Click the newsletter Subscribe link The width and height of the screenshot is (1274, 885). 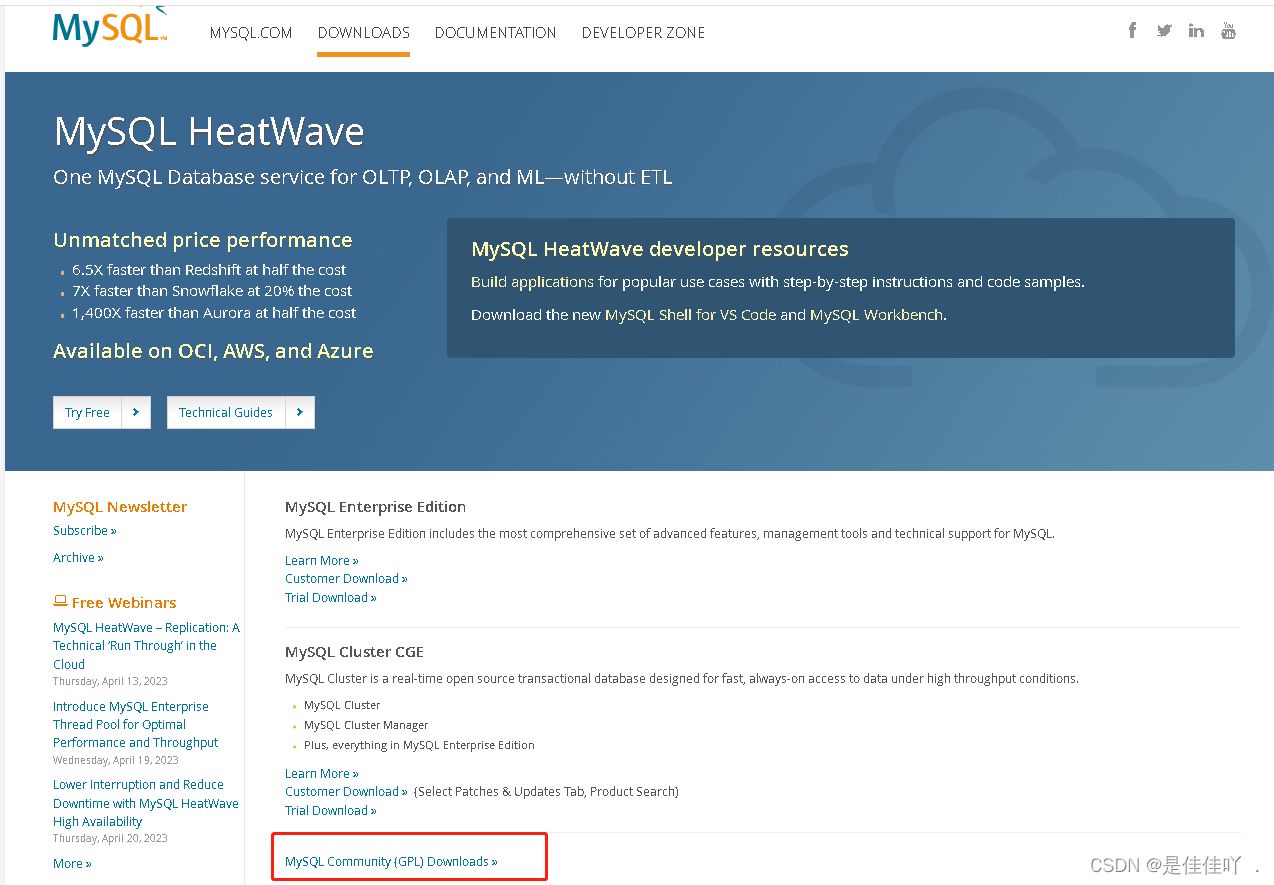(x=84, y=531)
